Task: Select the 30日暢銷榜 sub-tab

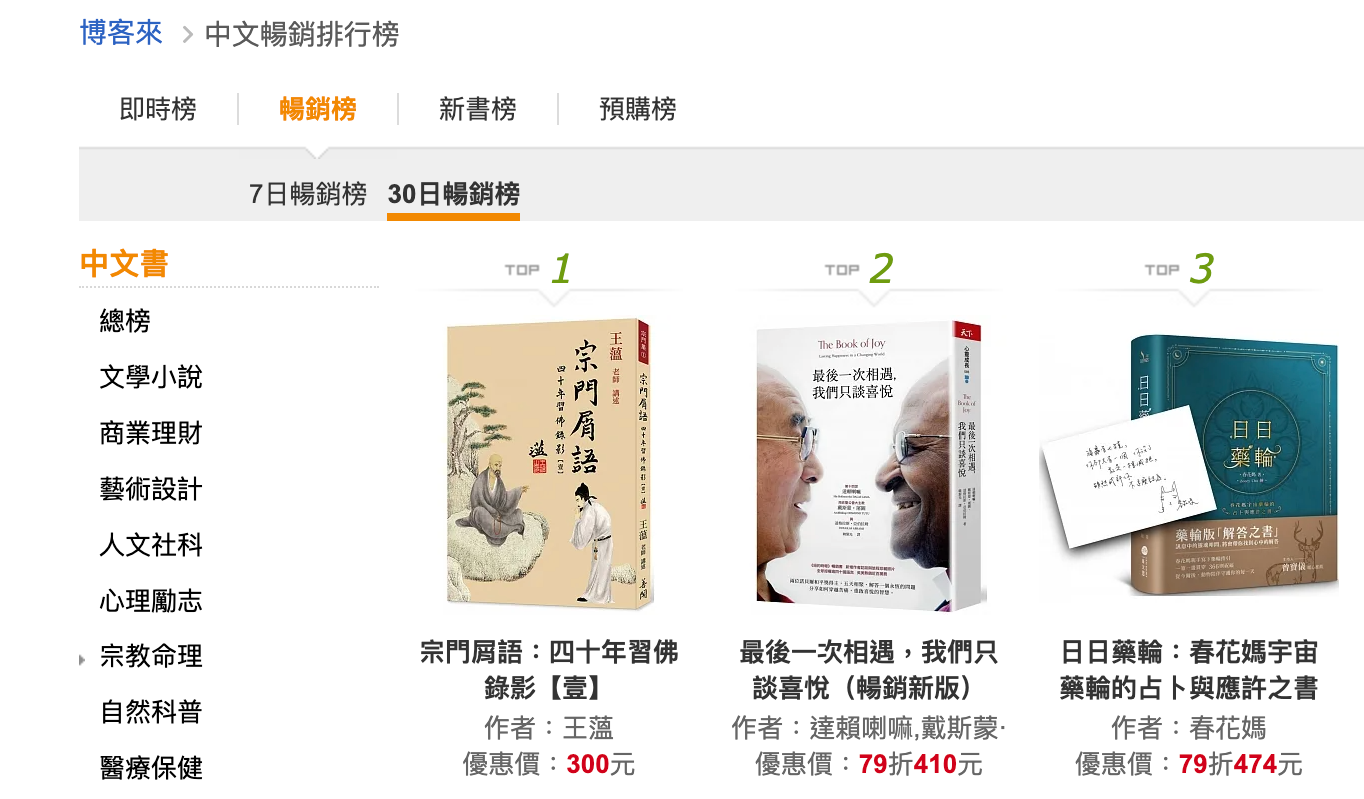Action: tap(454, 193)
